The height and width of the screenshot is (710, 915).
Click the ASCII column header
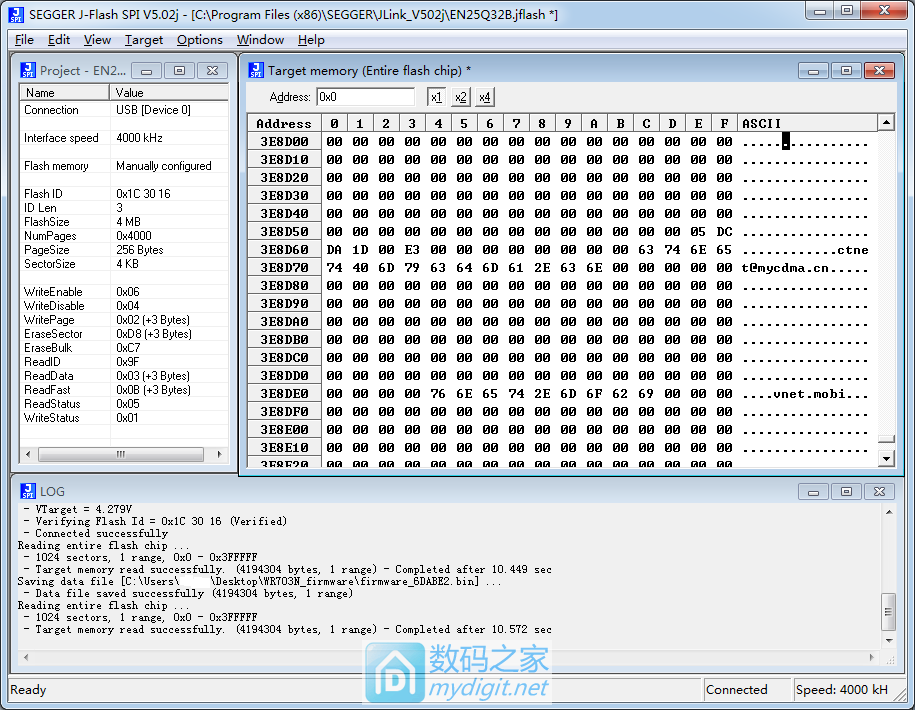808,123
